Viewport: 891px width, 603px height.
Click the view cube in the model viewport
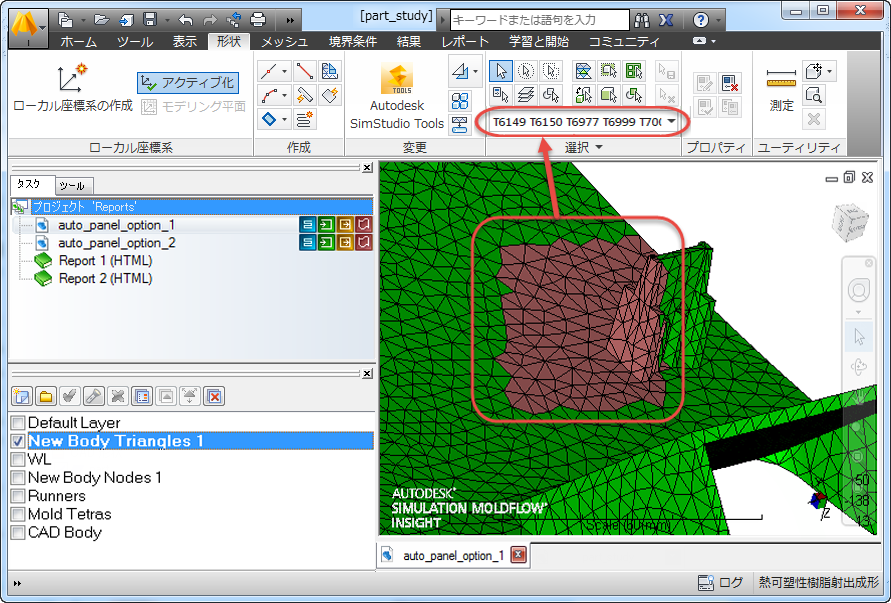(x=850, y=222)
